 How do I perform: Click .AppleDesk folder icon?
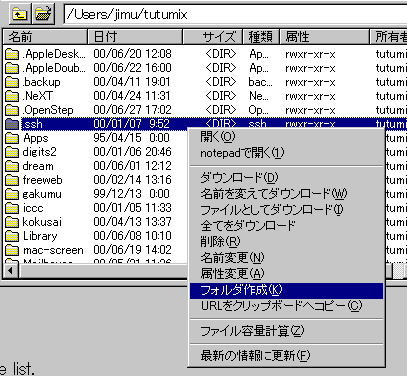(12, 54)
